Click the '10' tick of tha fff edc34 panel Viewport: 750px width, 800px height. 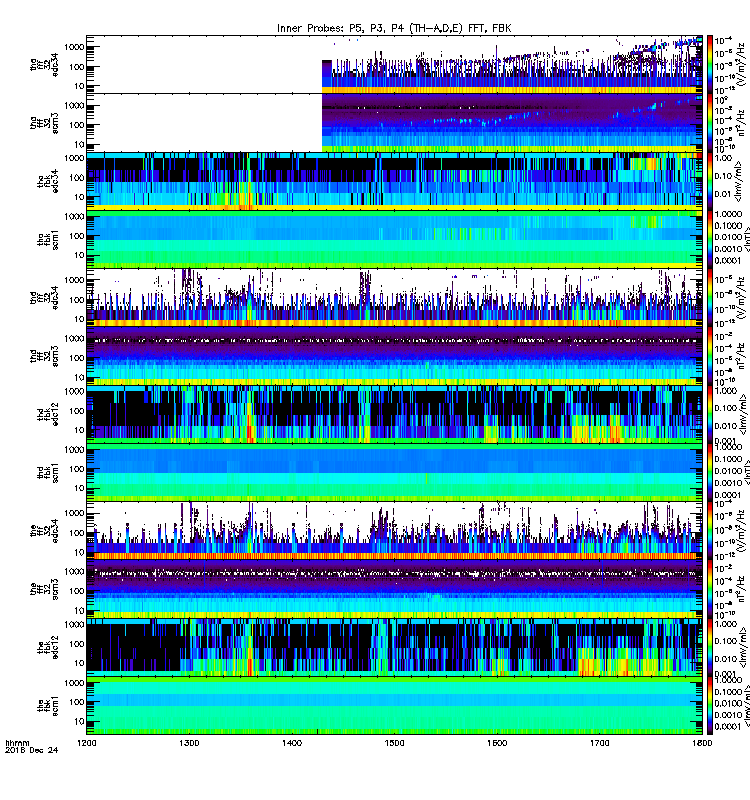point(79,86)
